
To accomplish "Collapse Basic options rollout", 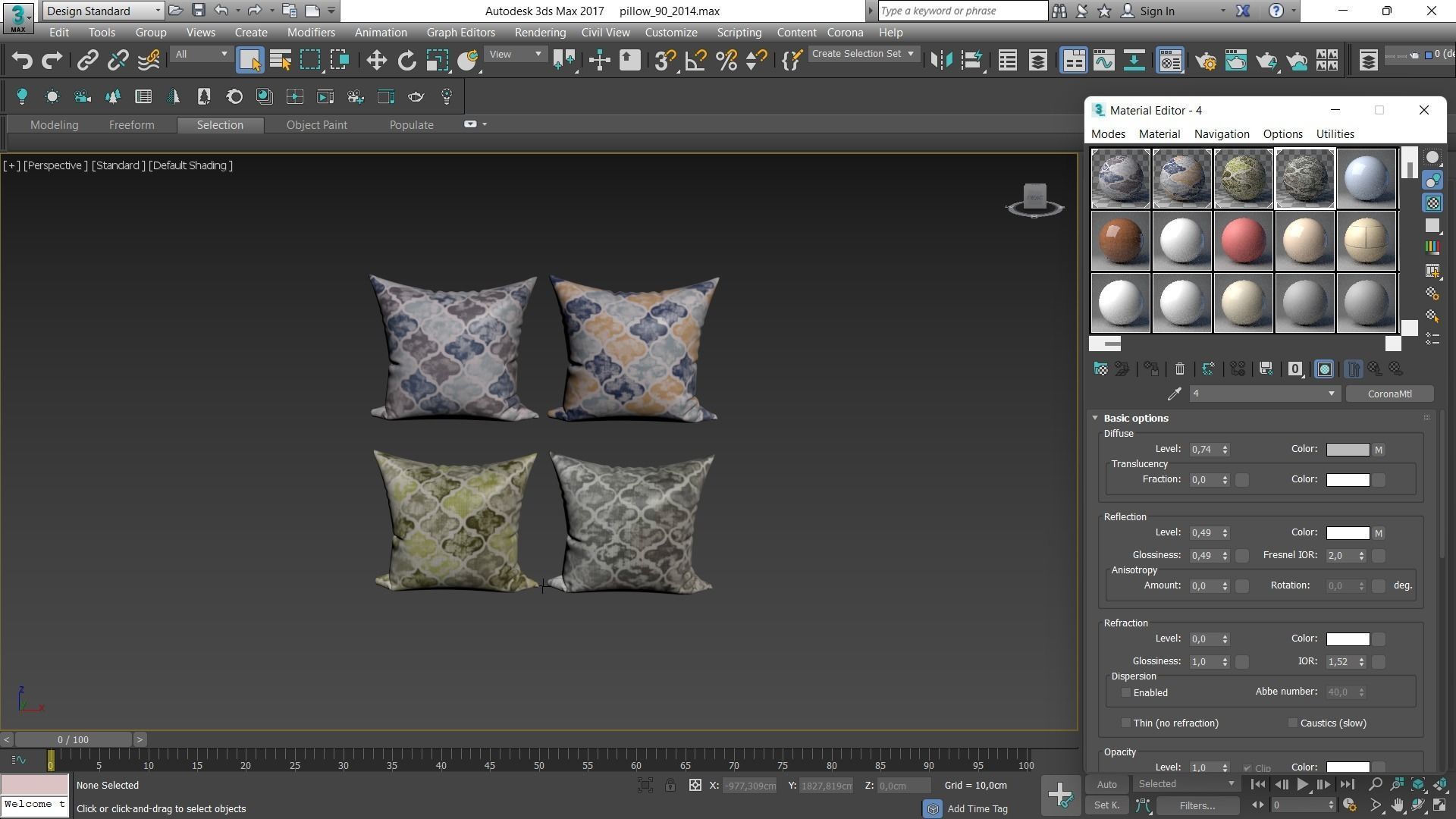I will tap(1095, 418).
